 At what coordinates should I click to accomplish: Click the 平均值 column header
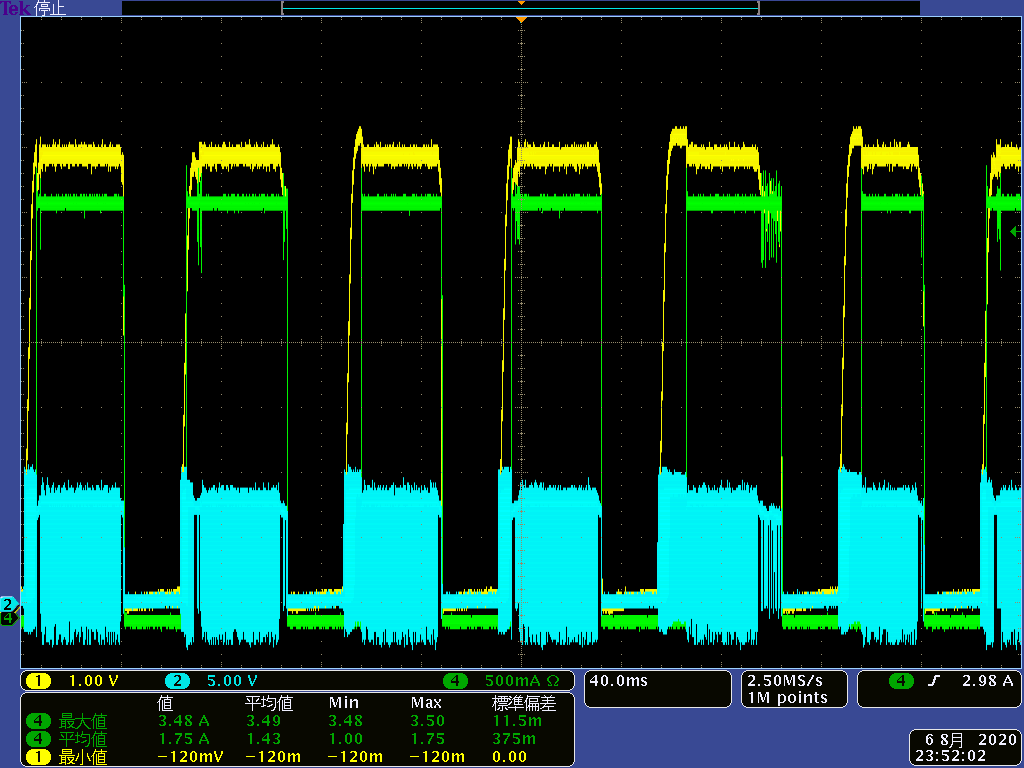point(268,703)
